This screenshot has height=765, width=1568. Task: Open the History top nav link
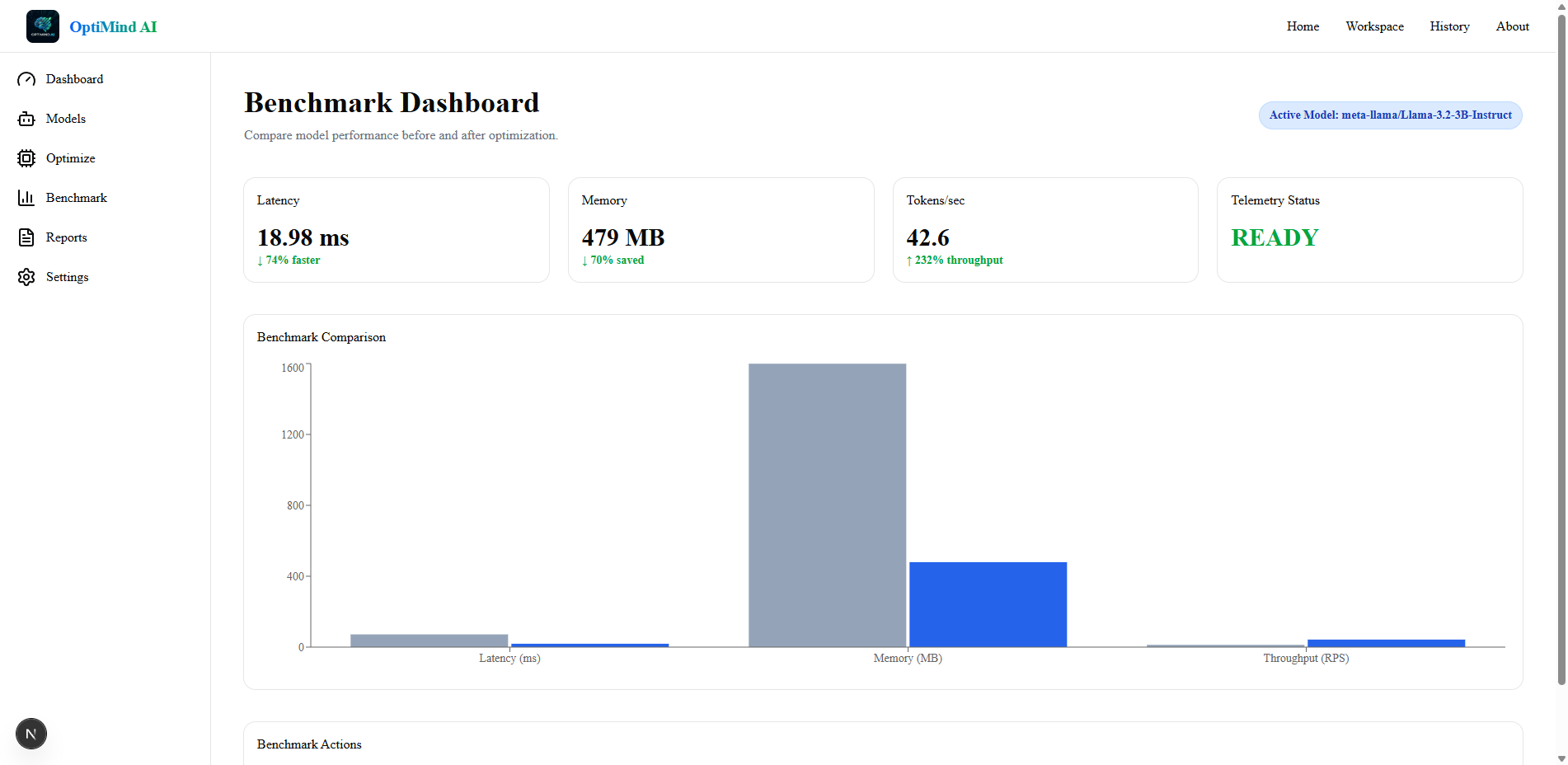pos(1449,26)
